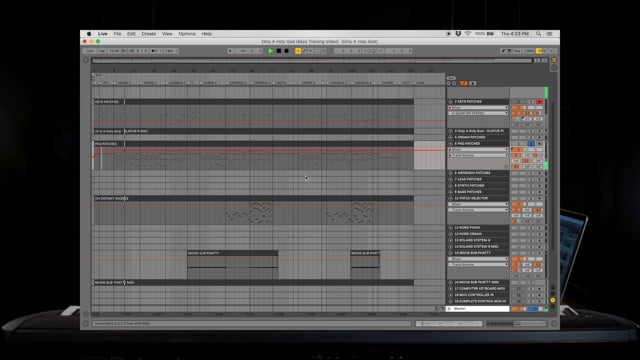The image size is (640, 360).
Task: Select the first MOOG SUB PHATTY arrangement clip
Action: tap(233, 264)
